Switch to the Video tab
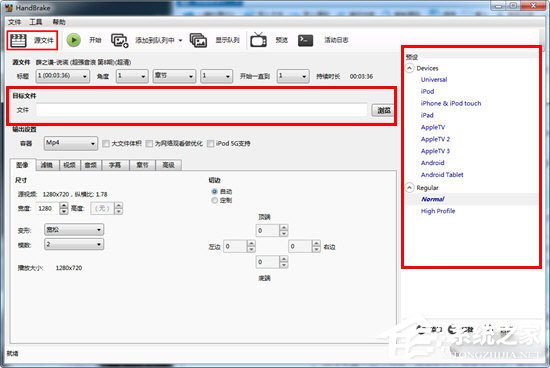Screen dimensions: 550x368 69,165
